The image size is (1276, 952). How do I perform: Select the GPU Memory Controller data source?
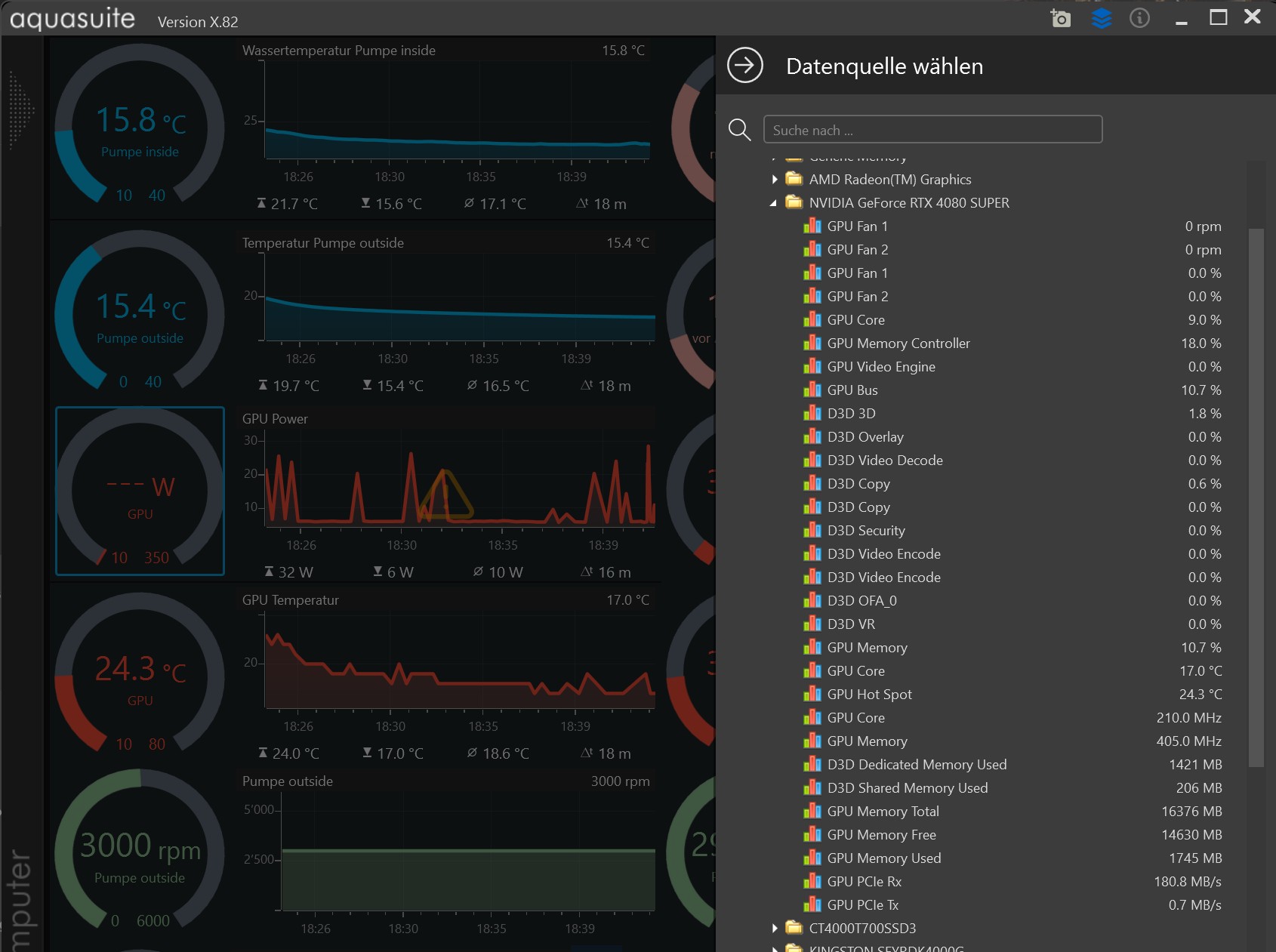(x=898, y=344)
